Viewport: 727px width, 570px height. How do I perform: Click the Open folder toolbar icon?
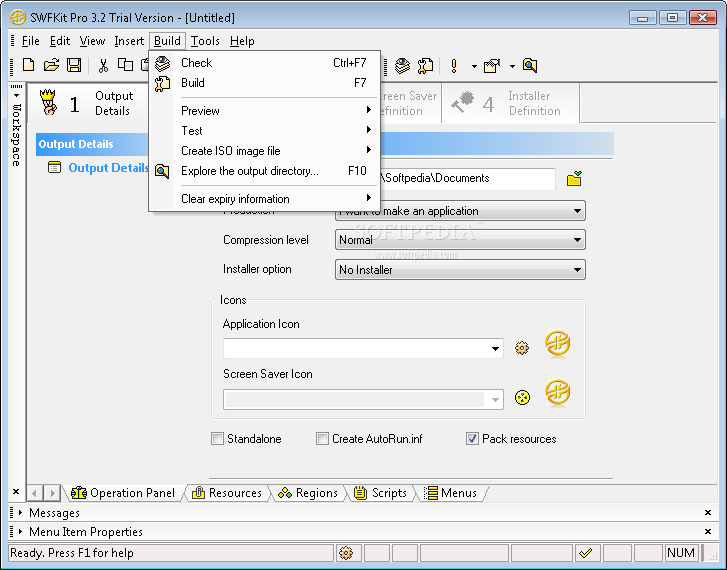(x=51, y=65)
